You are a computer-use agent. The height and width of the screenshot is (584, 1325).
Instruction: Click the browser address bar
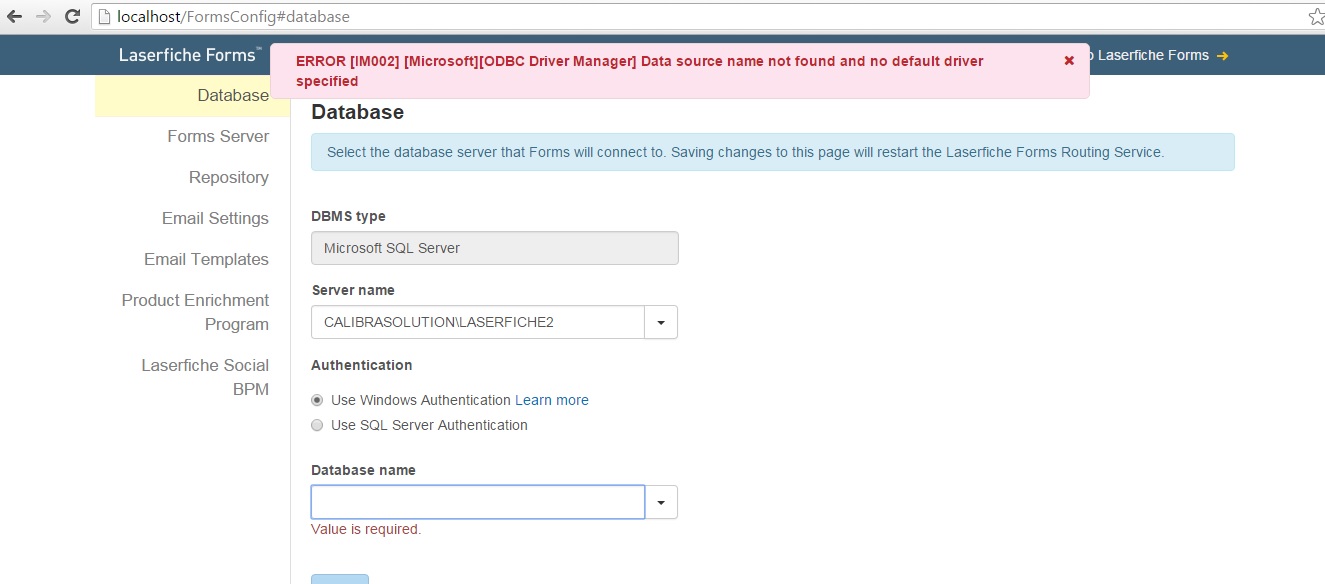tap(700, 17)
